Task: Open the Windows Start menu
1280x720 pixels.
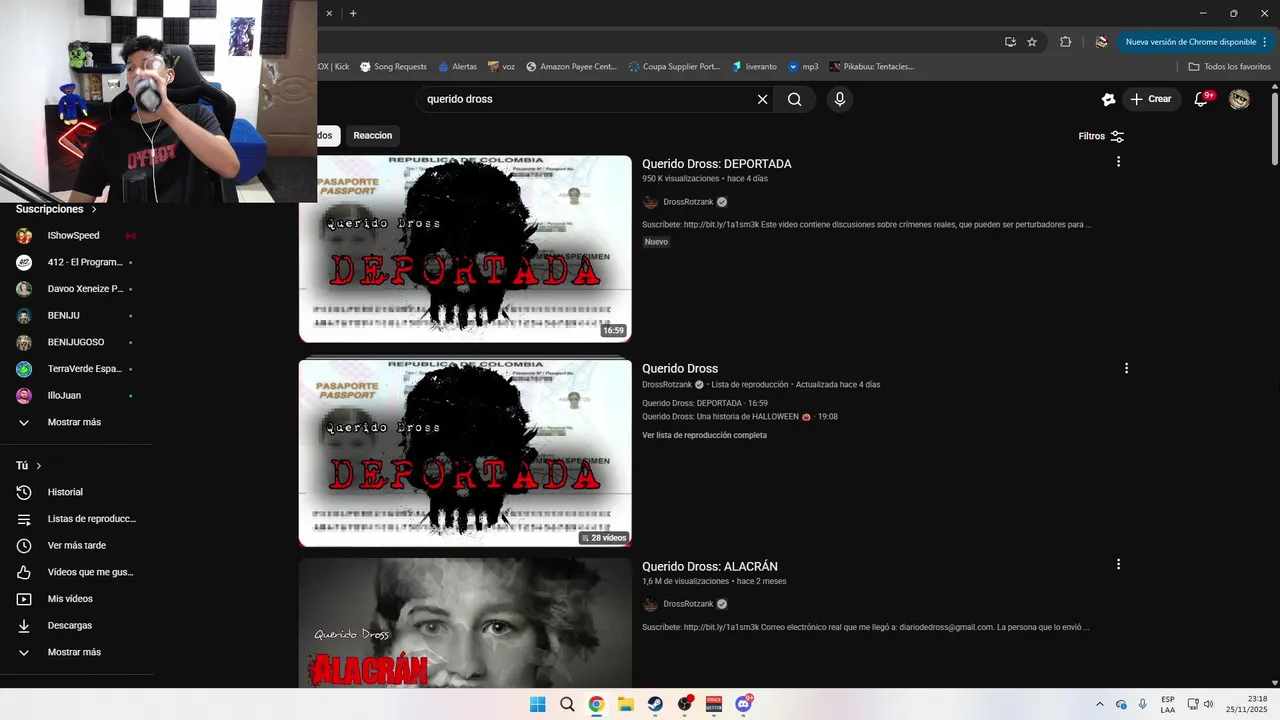Action: point(537,704)
